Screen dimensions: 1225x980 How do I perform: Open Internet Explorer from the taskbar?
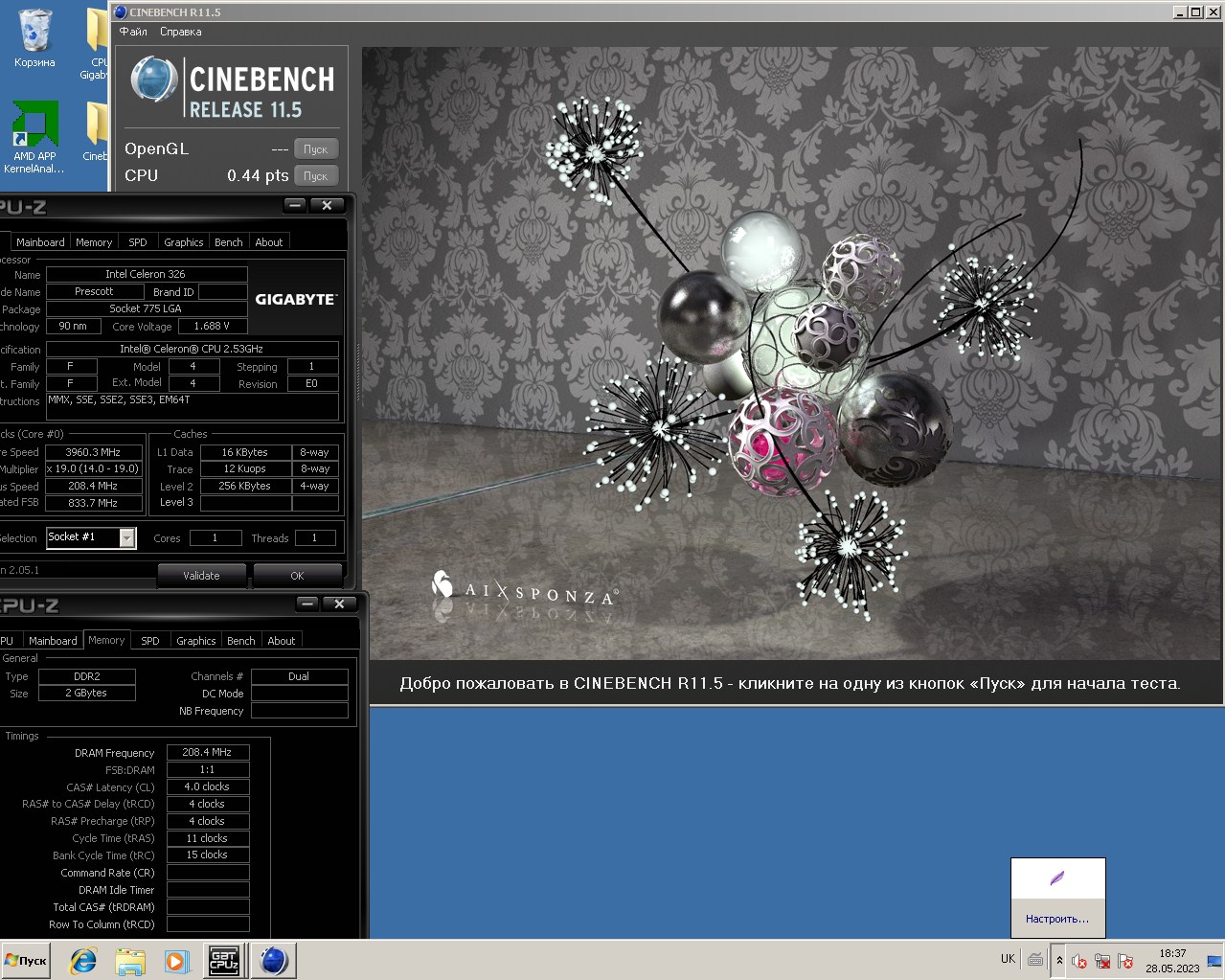(x=83, y=960)
